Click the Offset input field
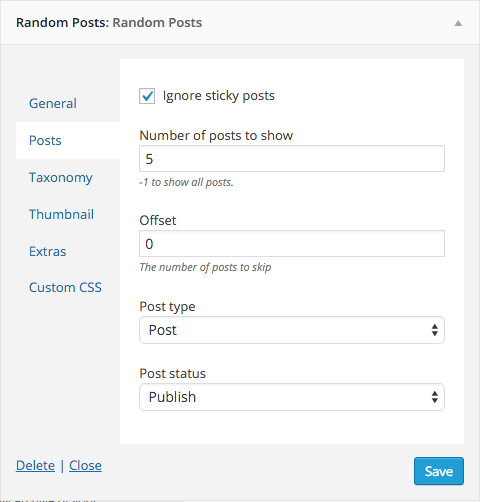Screen dimensions: 480x502 click(x=292, y=244)
